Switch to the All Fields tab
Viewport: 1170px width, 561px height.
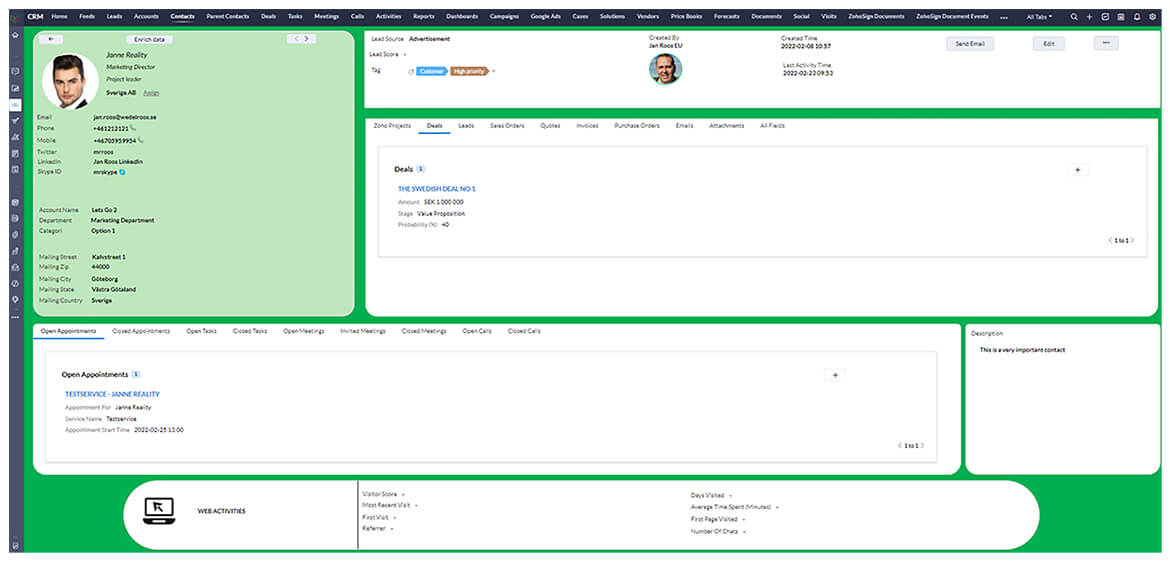(x=772, y=125)
